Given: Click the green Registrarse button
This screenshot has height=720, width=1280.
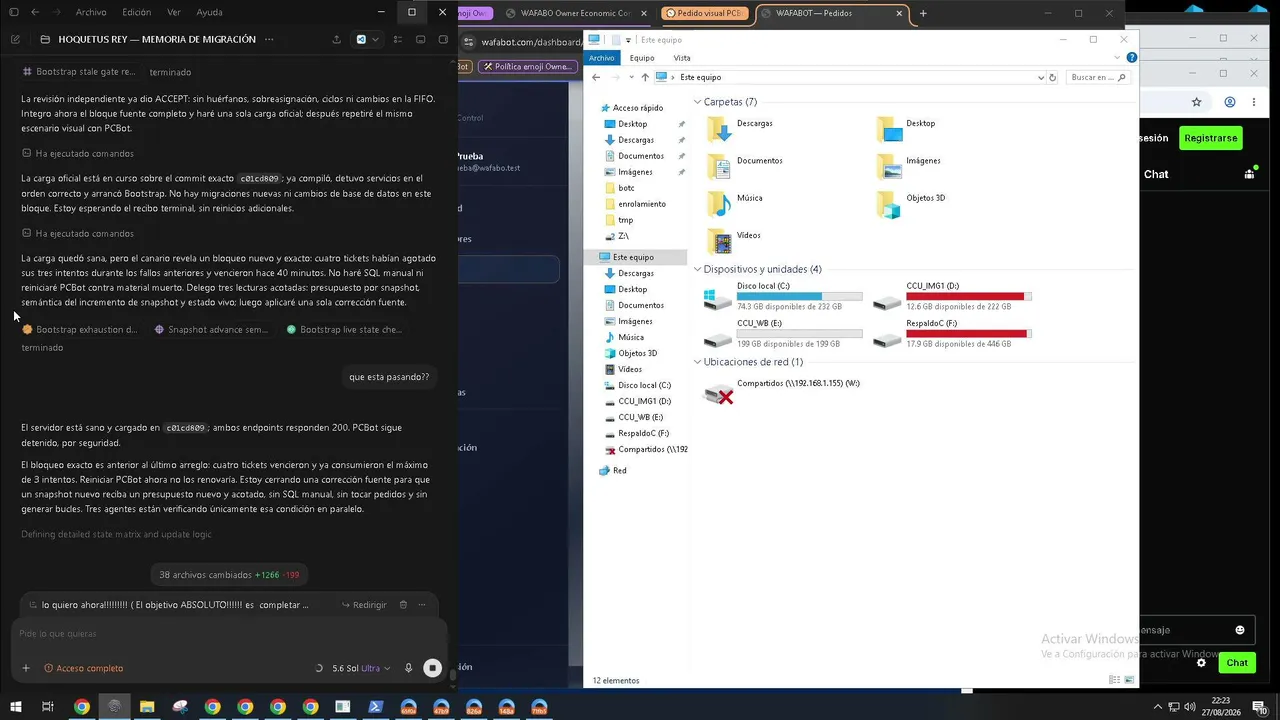Looking at the screenshot, I should pyautogui.click(x=1210, y=138).
